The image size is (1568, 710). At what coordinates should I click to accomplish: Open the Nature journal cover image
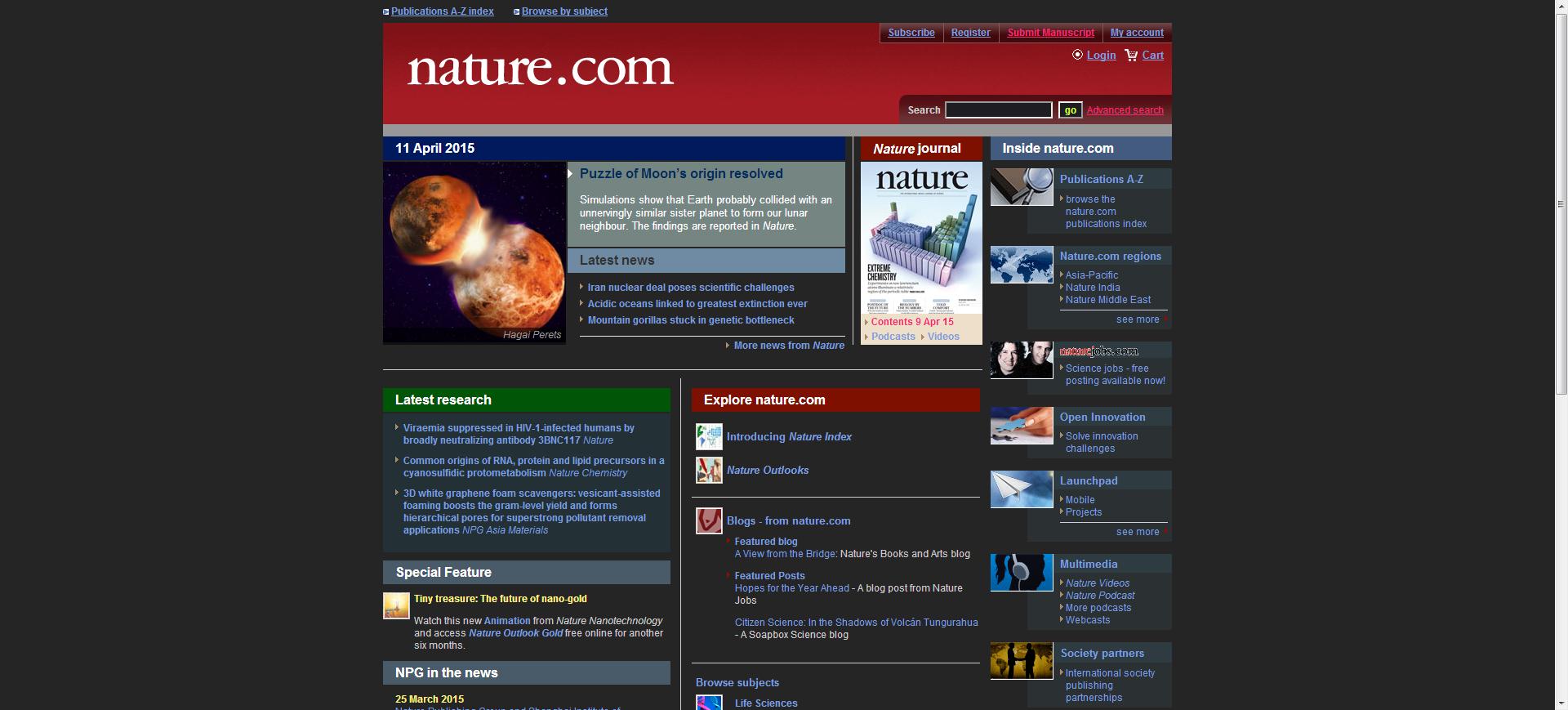(x=921, y=238)
